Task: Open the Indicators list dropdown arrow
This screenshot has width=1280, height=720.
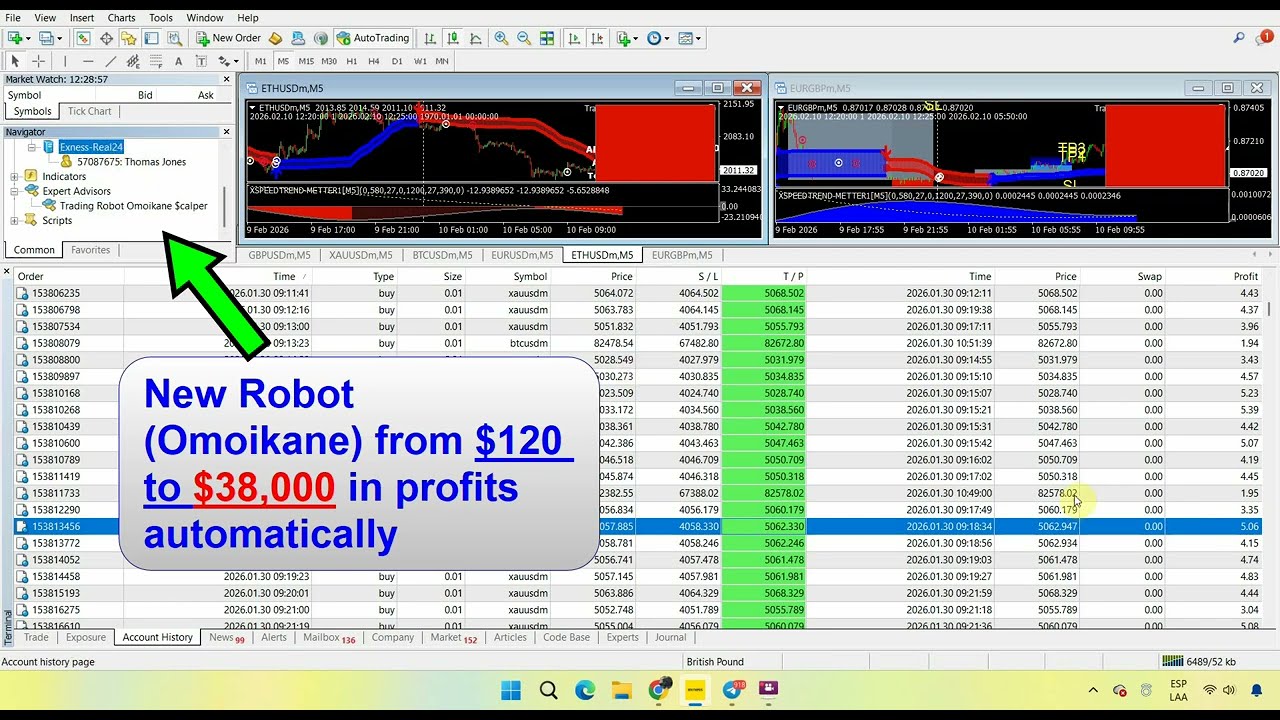Action: click(636, 38)
